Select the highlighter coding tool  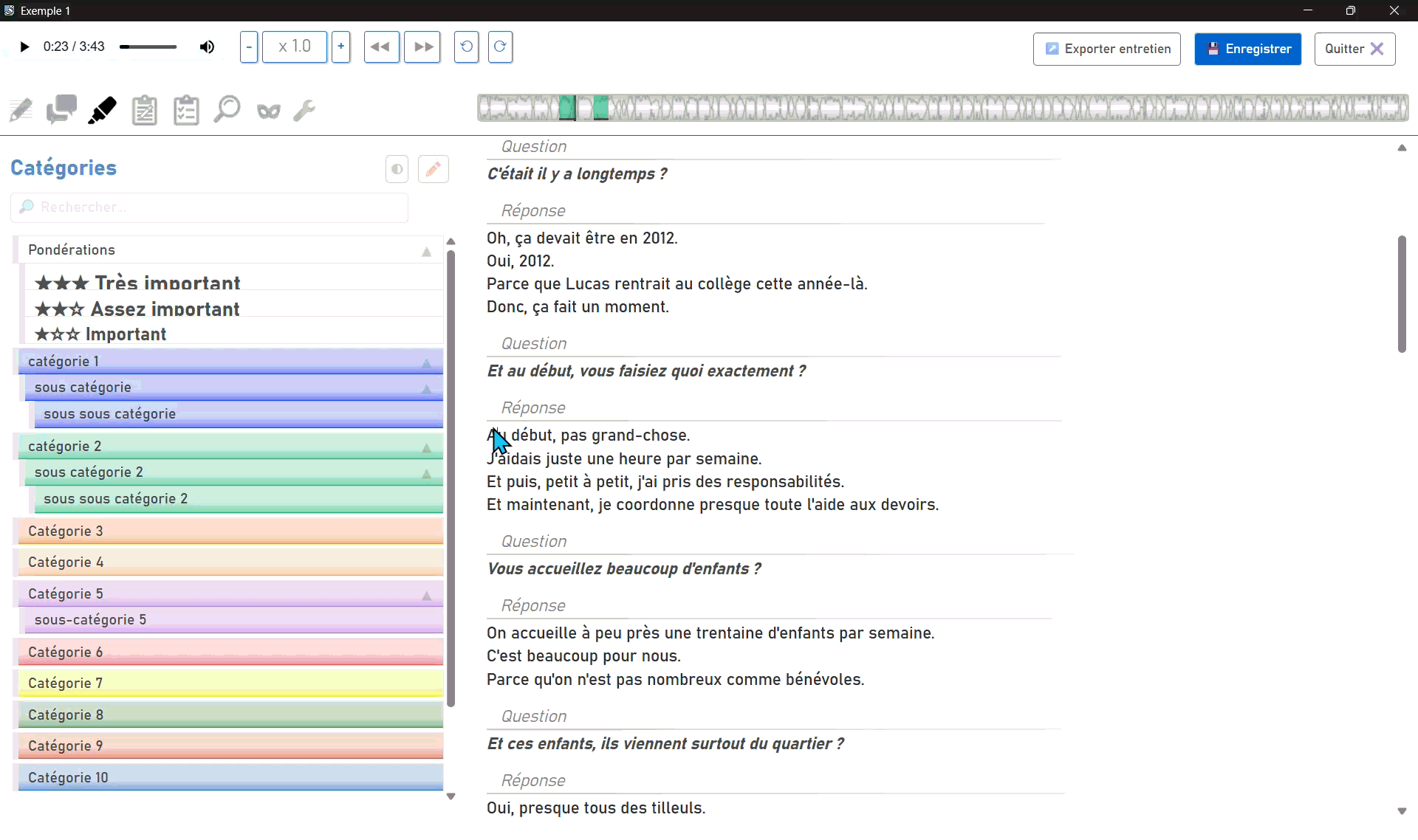(103, 111)
